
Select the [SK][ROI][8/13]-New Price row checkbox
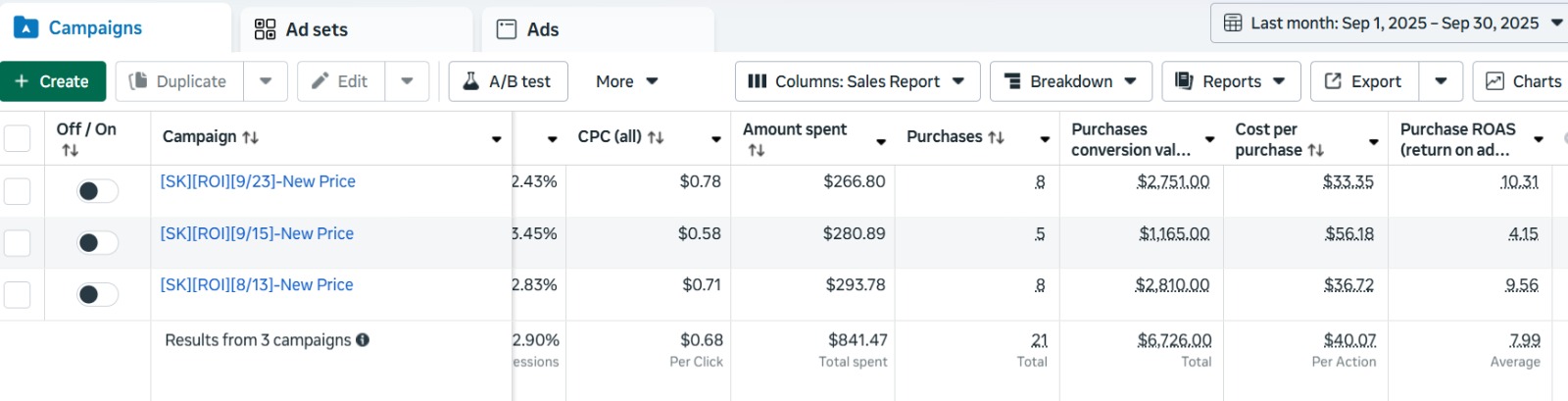(x=18, y=294)
